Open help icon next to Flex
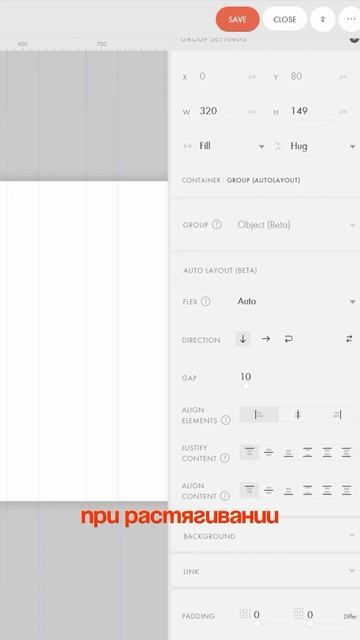 pyautogui.click(x=206, y=302)
